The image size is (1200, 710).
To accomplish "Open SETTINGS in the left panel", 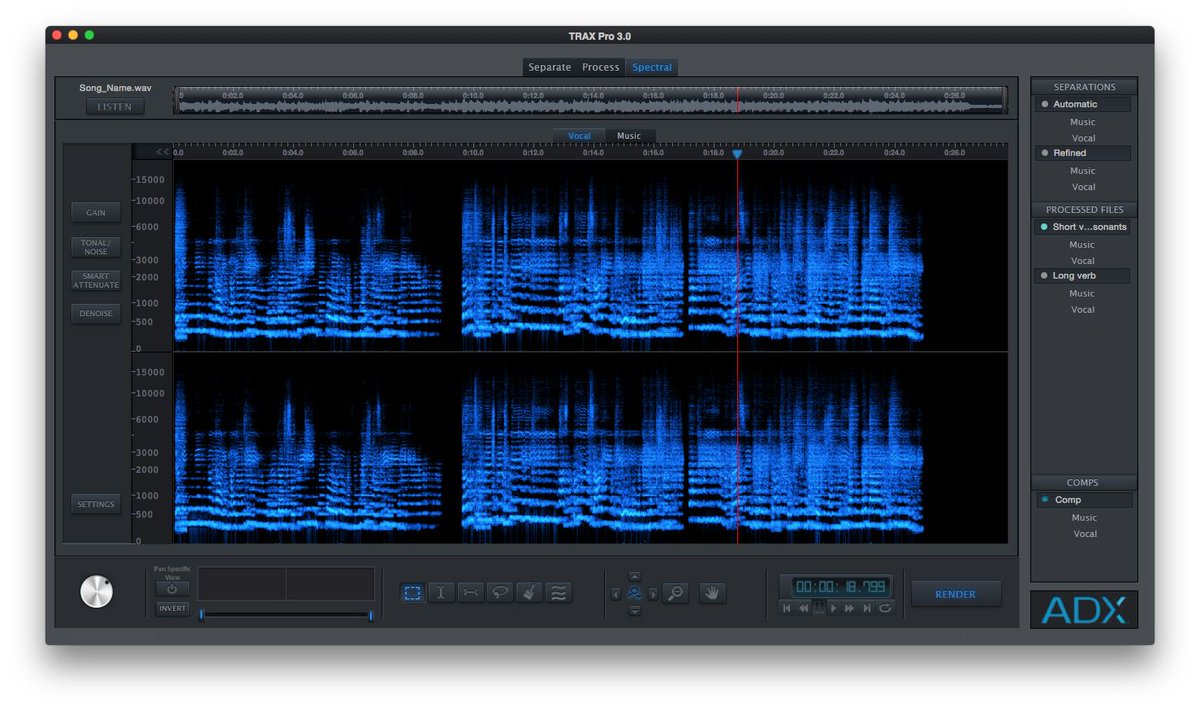I will (96, 504).
